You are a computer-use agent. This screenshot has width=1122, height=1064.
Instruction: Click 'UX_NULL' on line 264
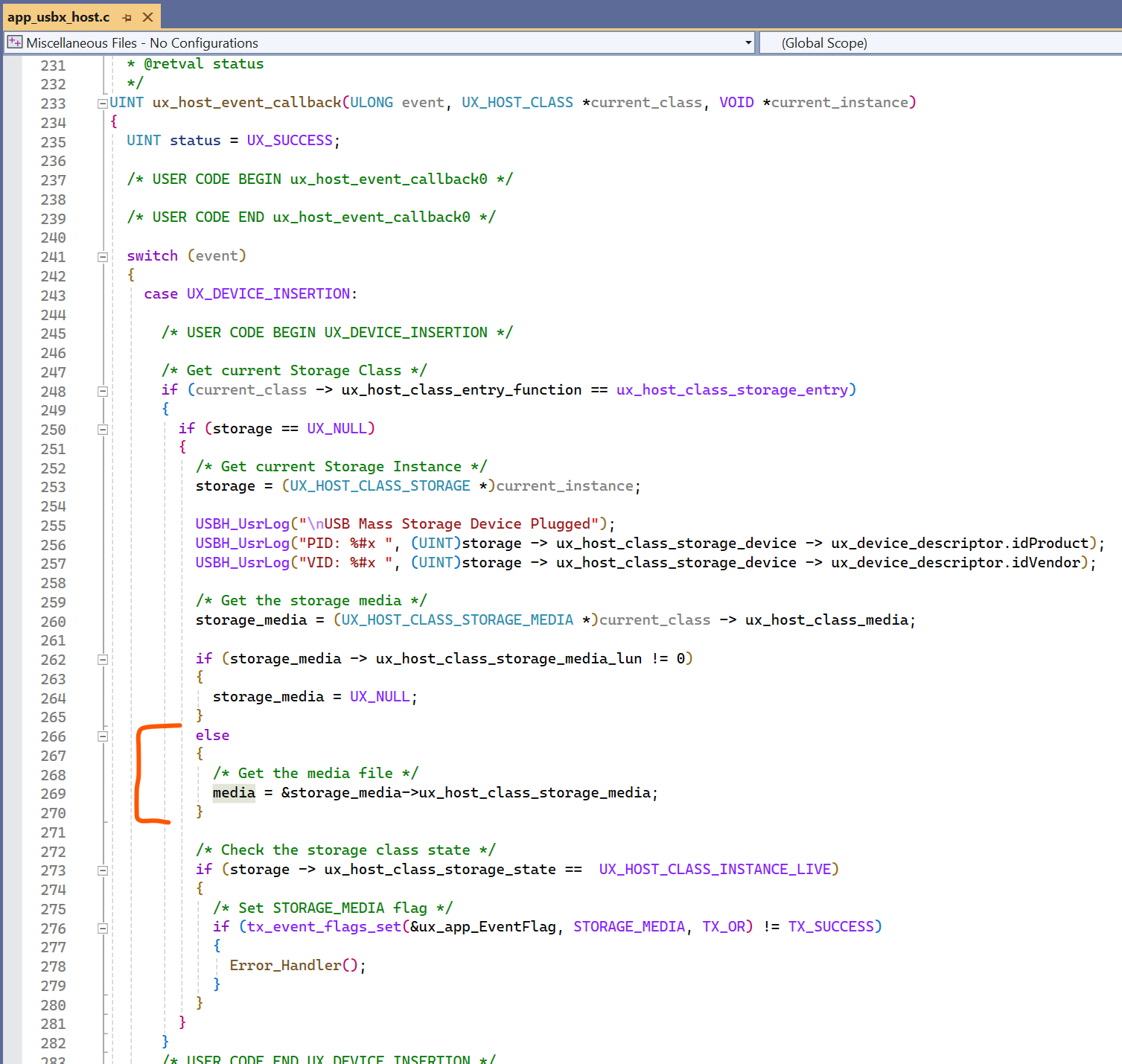(x=380, y=696)
